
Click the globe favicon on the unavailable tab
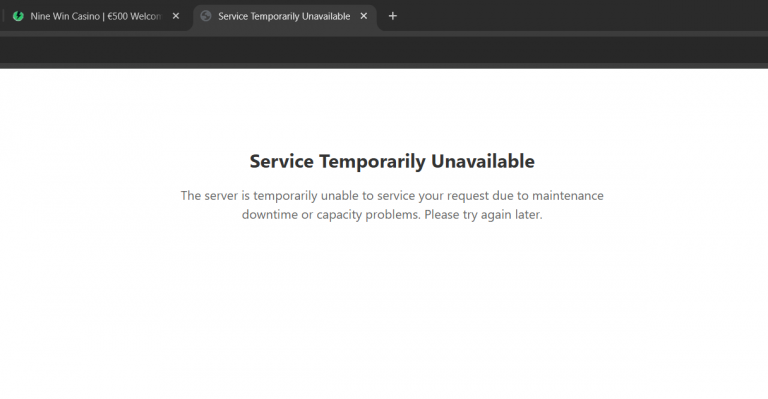[x=206, y=16]
